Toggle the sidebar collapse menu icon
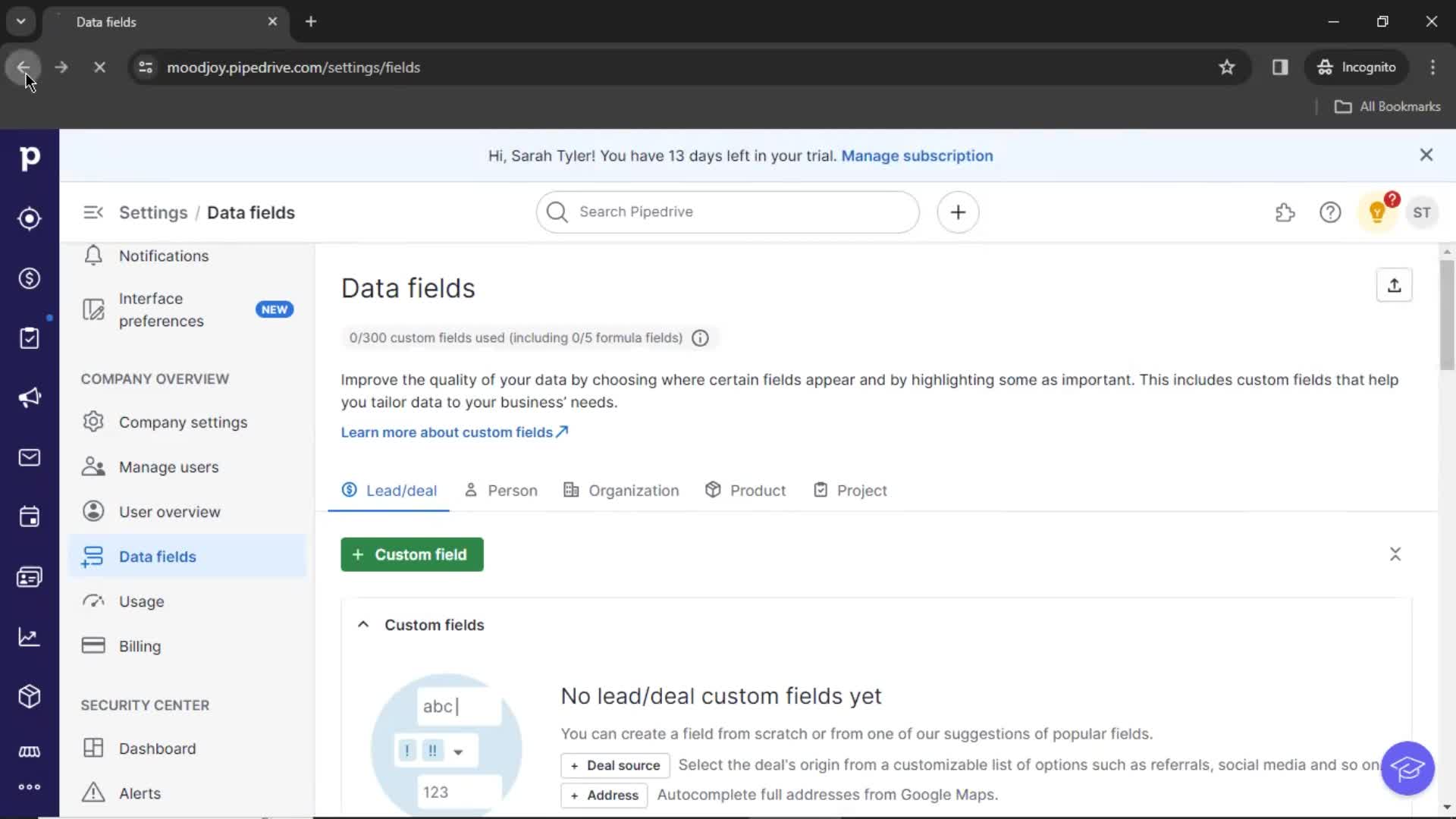Image resolution: width=1456 pixels, height=819 pixels. (92, 212)
